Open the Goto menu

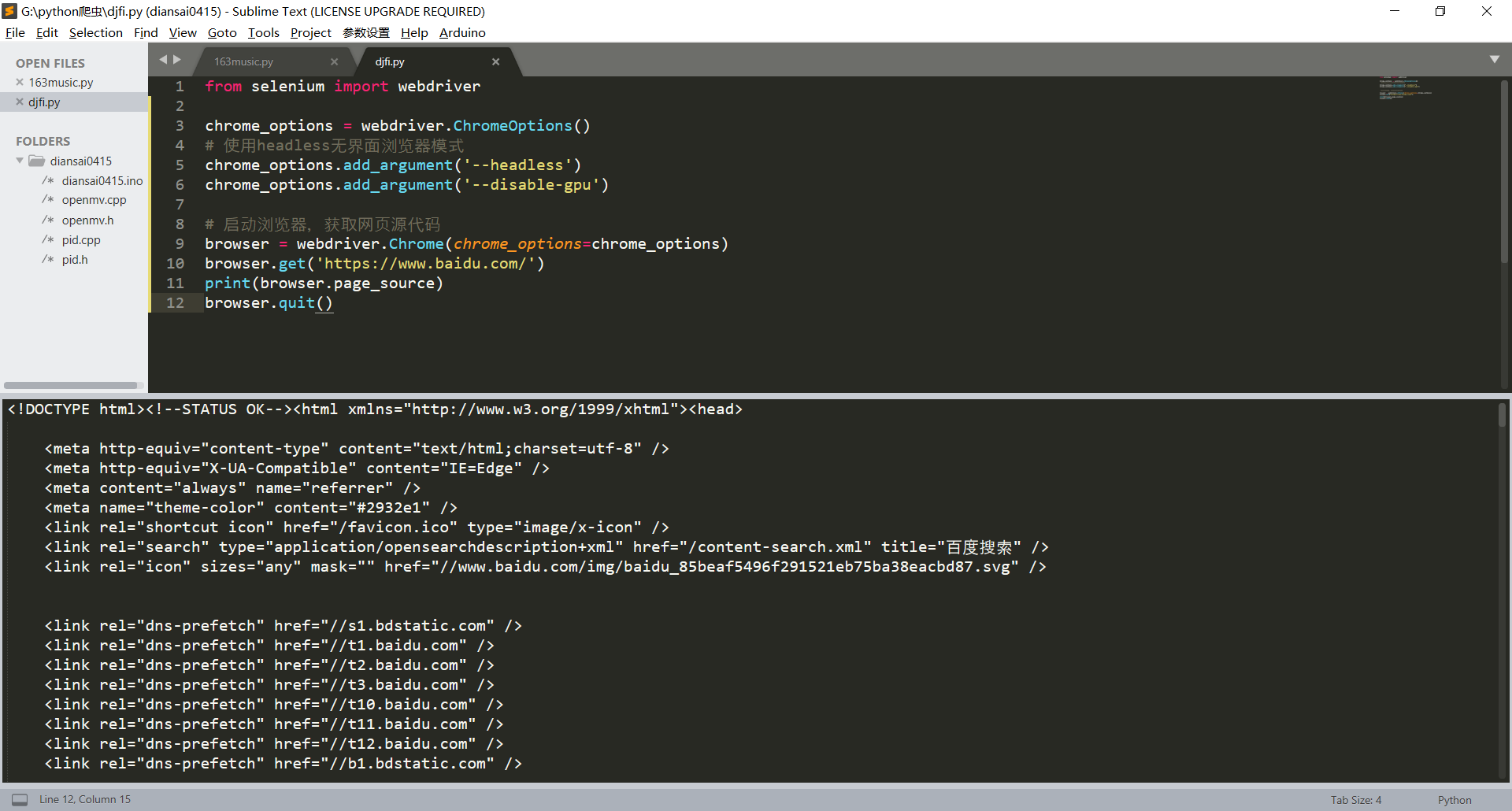222,32
